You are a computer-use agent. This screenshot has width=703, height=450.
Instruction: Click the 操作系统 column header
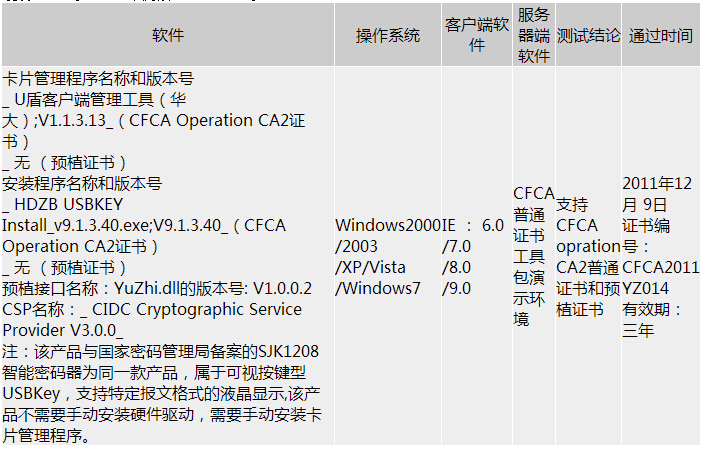(388, 35)
